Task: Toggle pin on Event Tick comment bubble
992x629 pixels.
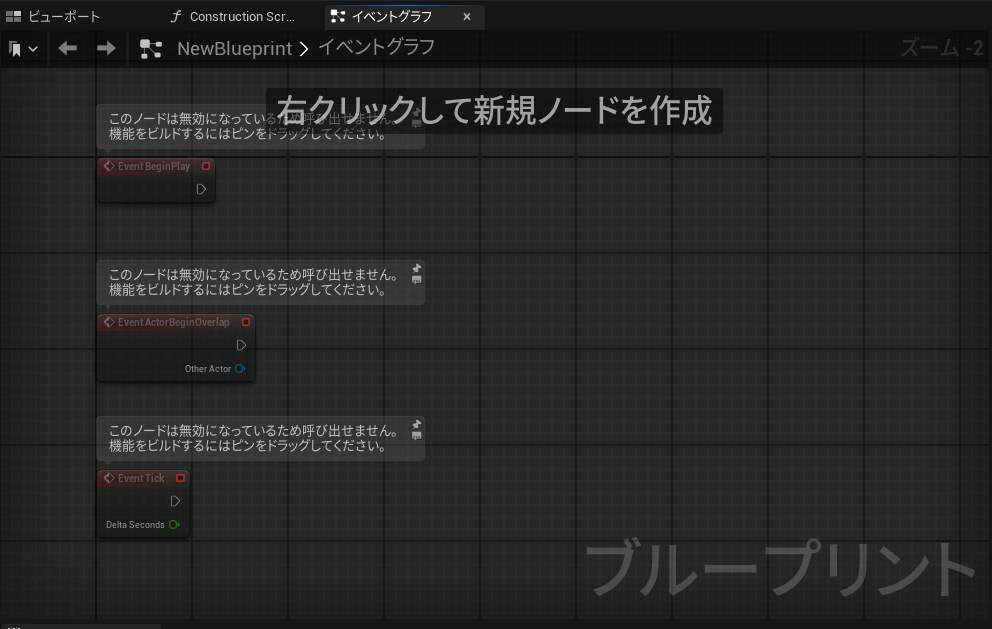Action: 417,424
